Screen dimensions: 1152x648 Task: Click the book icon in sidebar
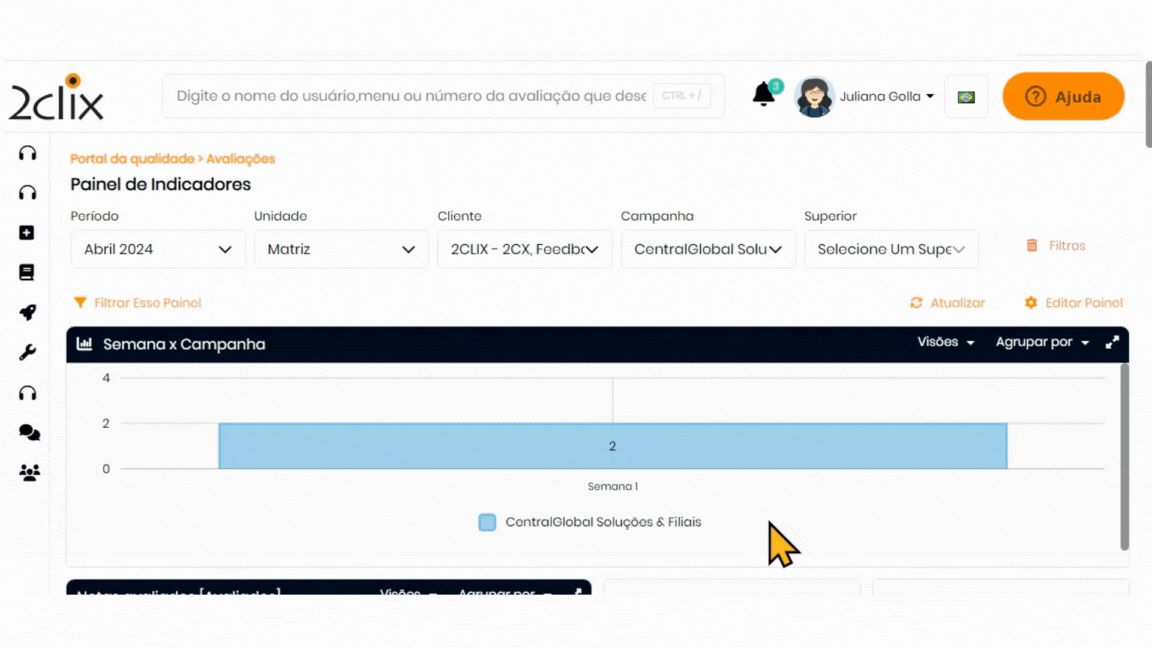click(x=28, y=272)
